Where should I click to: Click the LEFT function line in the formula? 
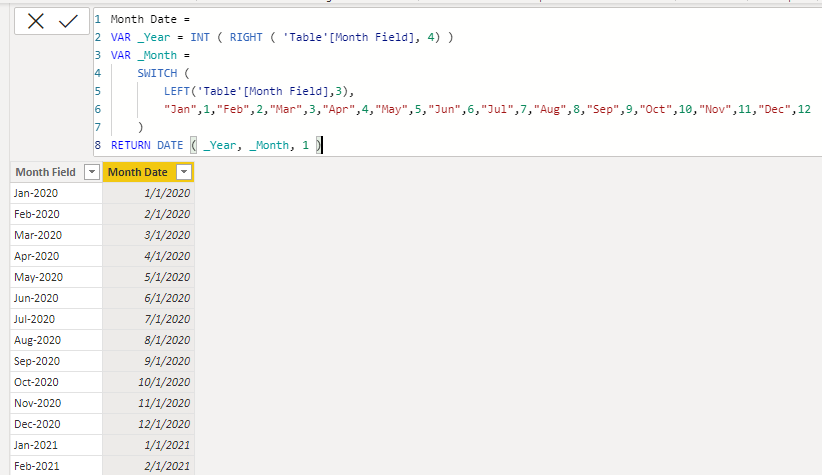259,91
